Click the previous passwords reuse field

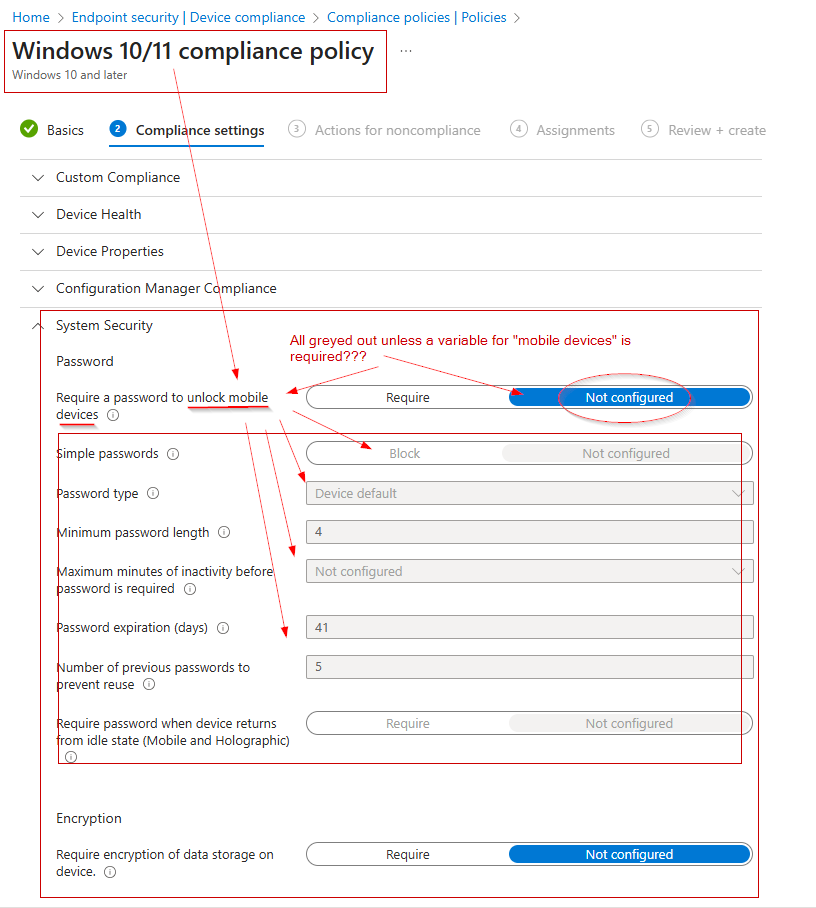529,667
